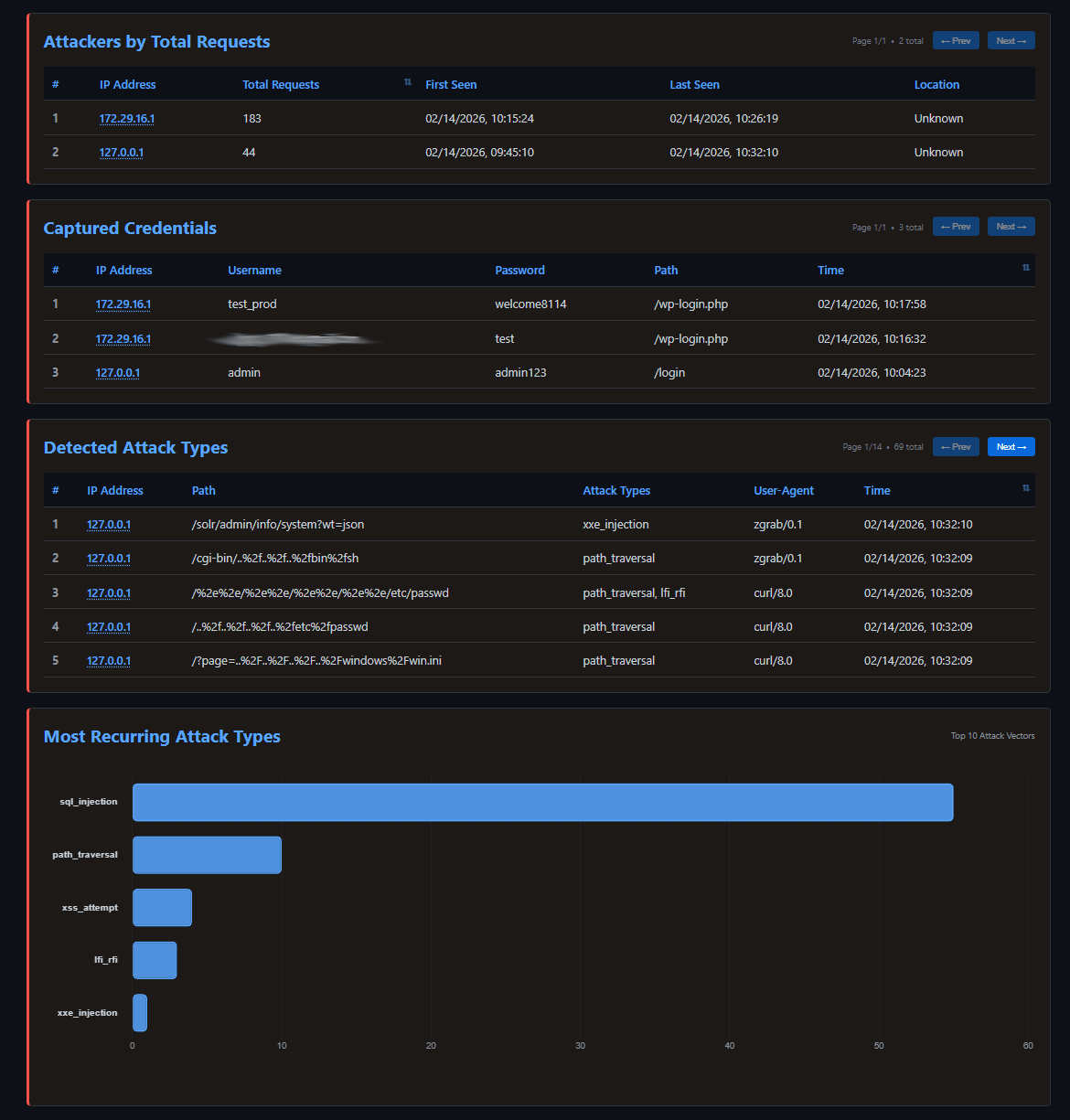Click Next in Attackers by Total Requests
This screenshot has height=1120, width=1070.
(x=1011, y=41)
